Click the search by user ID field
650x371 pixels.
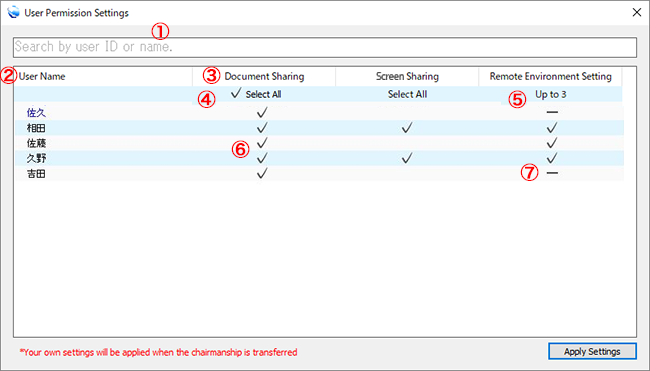pyautogui.click(x=325, y=47)
